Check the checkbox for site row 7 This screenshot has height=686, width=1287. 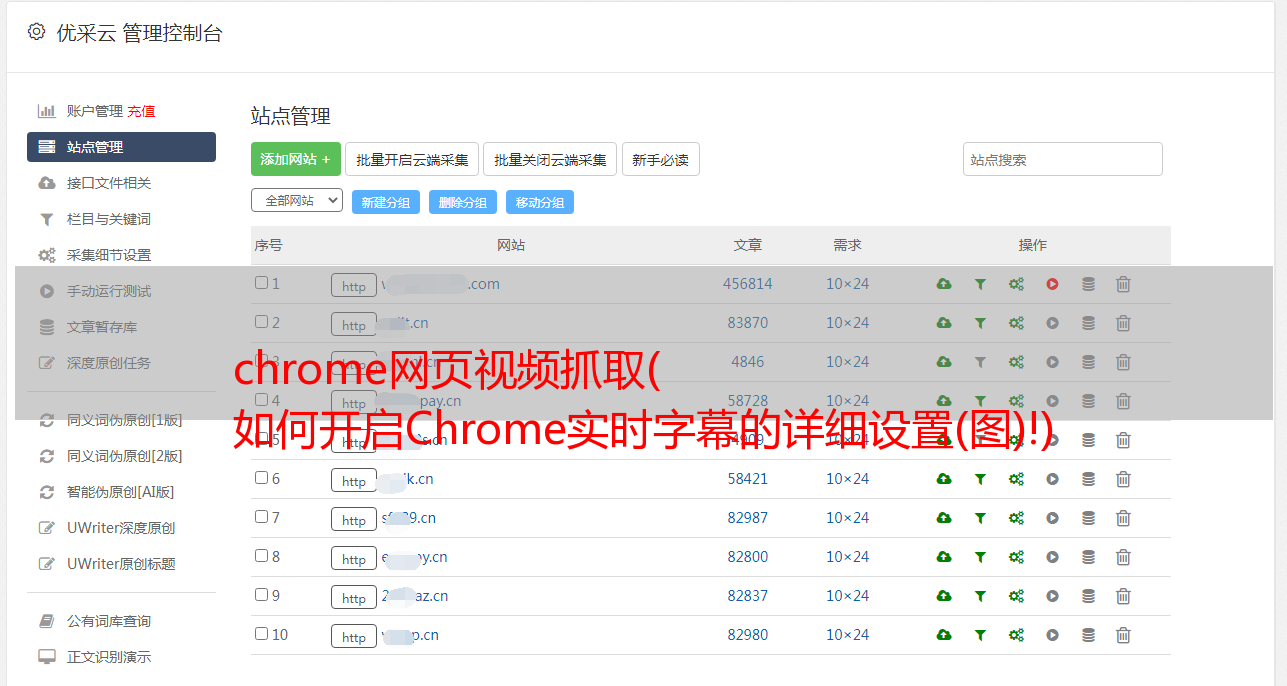click(x=261, y=517)
